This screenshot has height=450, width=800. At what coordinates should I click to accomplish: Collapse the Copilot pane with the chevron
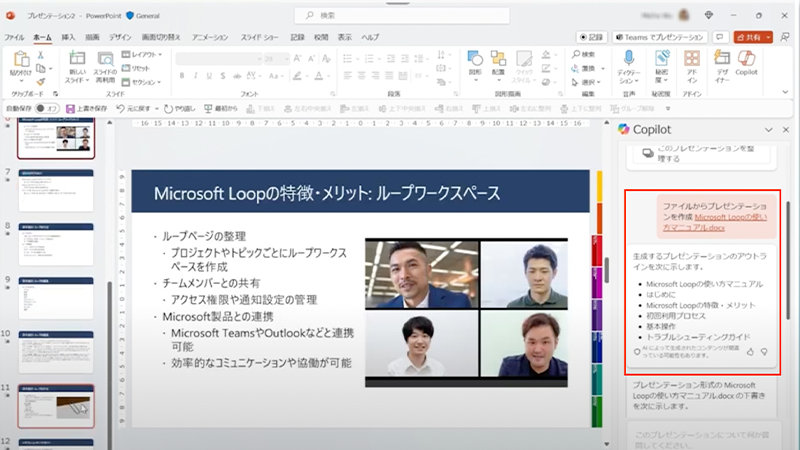coord(768,130)
